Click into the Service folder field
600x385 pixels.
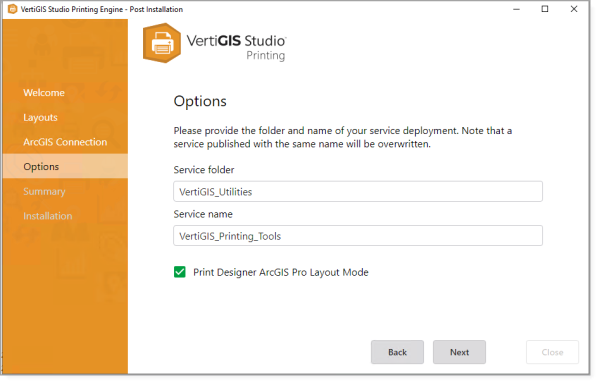point(358,192)
